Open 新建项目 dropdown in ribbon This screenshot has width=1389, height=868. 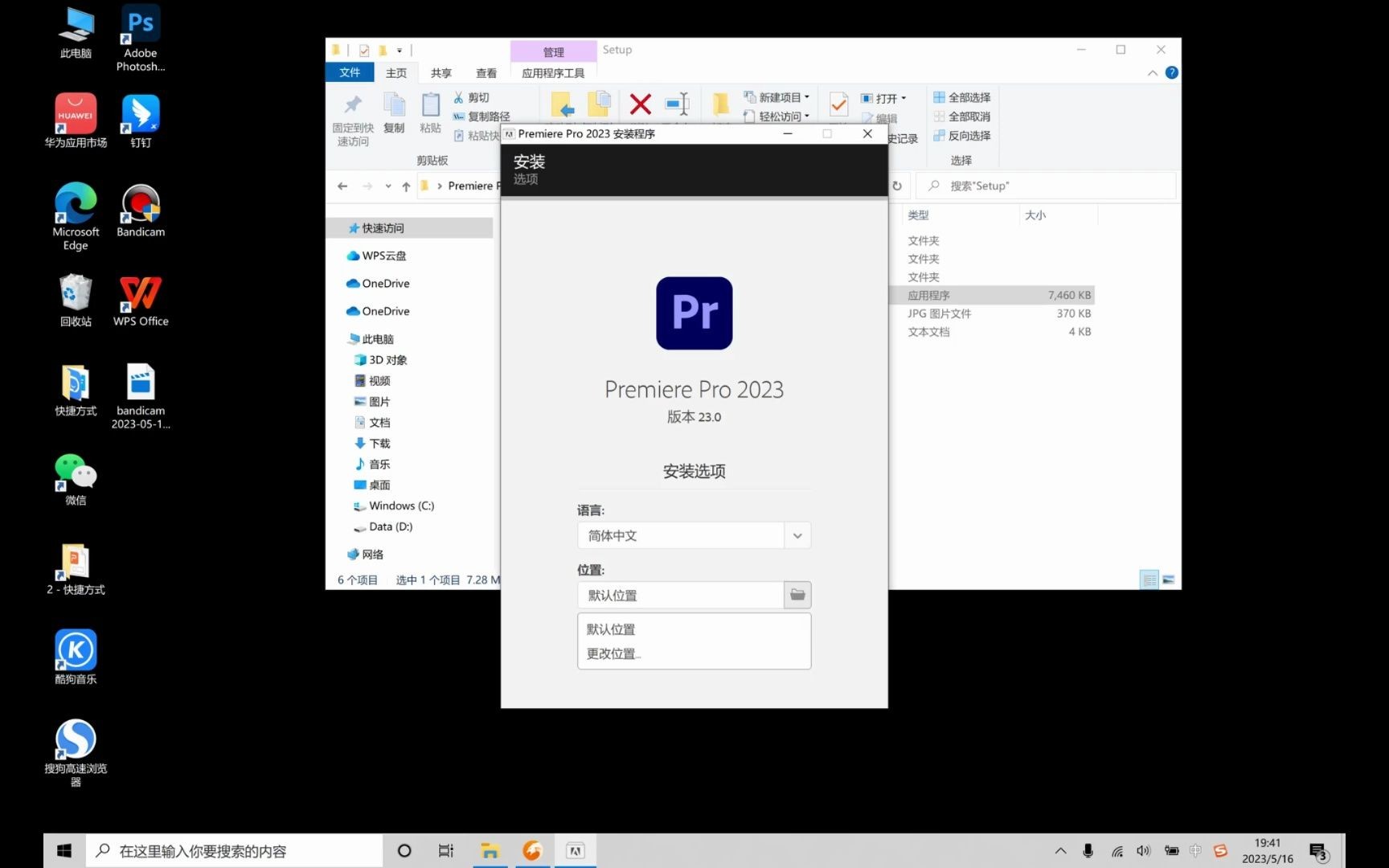(x=776, y=97)
